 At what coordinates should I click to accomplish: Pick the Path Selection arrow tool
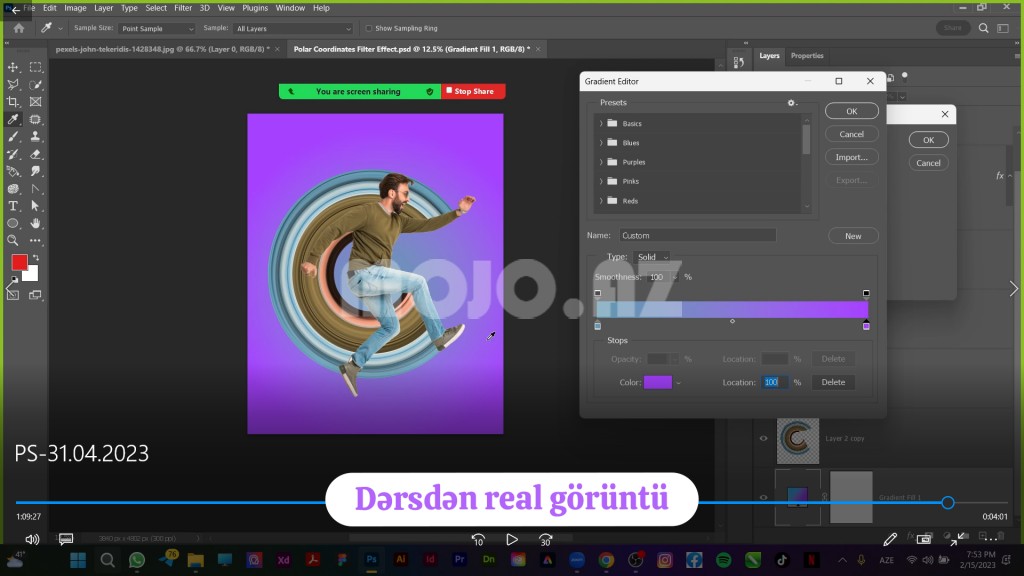click(36, 206)
